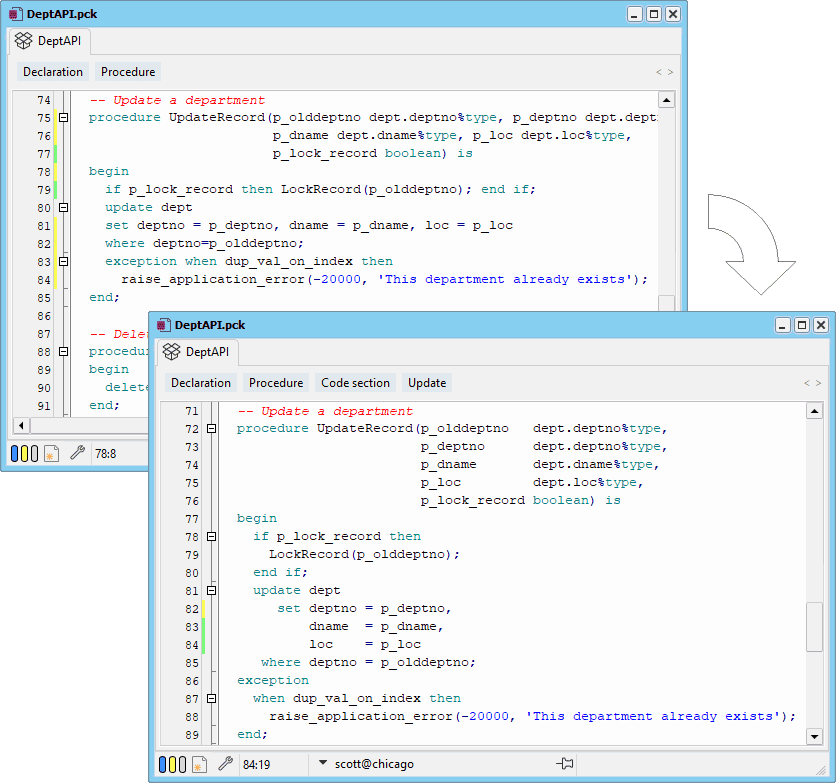Collapse update statement fold at line 81
Image resolution: width=836 pixels, height=783 pixels.
[x=212, y=590]
